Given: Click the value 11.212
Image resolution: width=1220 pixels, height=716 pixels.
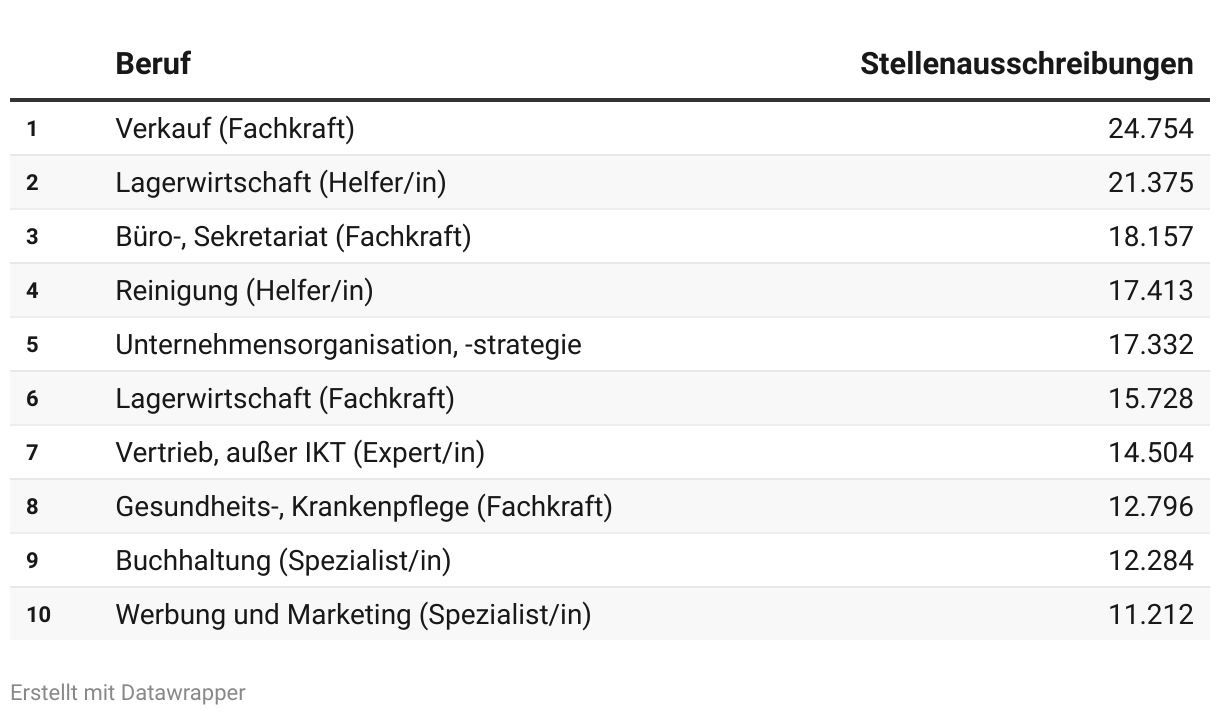Looking at the screenshot, I should pyautogui.click(x=1150, y=614).
